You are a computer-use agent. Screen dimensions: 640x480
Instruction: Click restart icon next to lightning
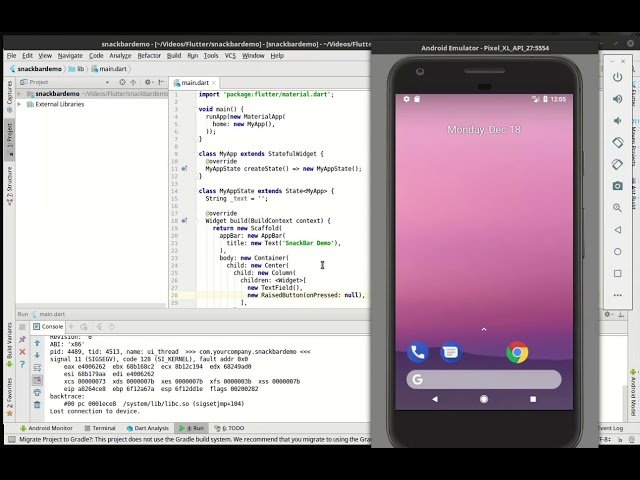tap(84, 327)
